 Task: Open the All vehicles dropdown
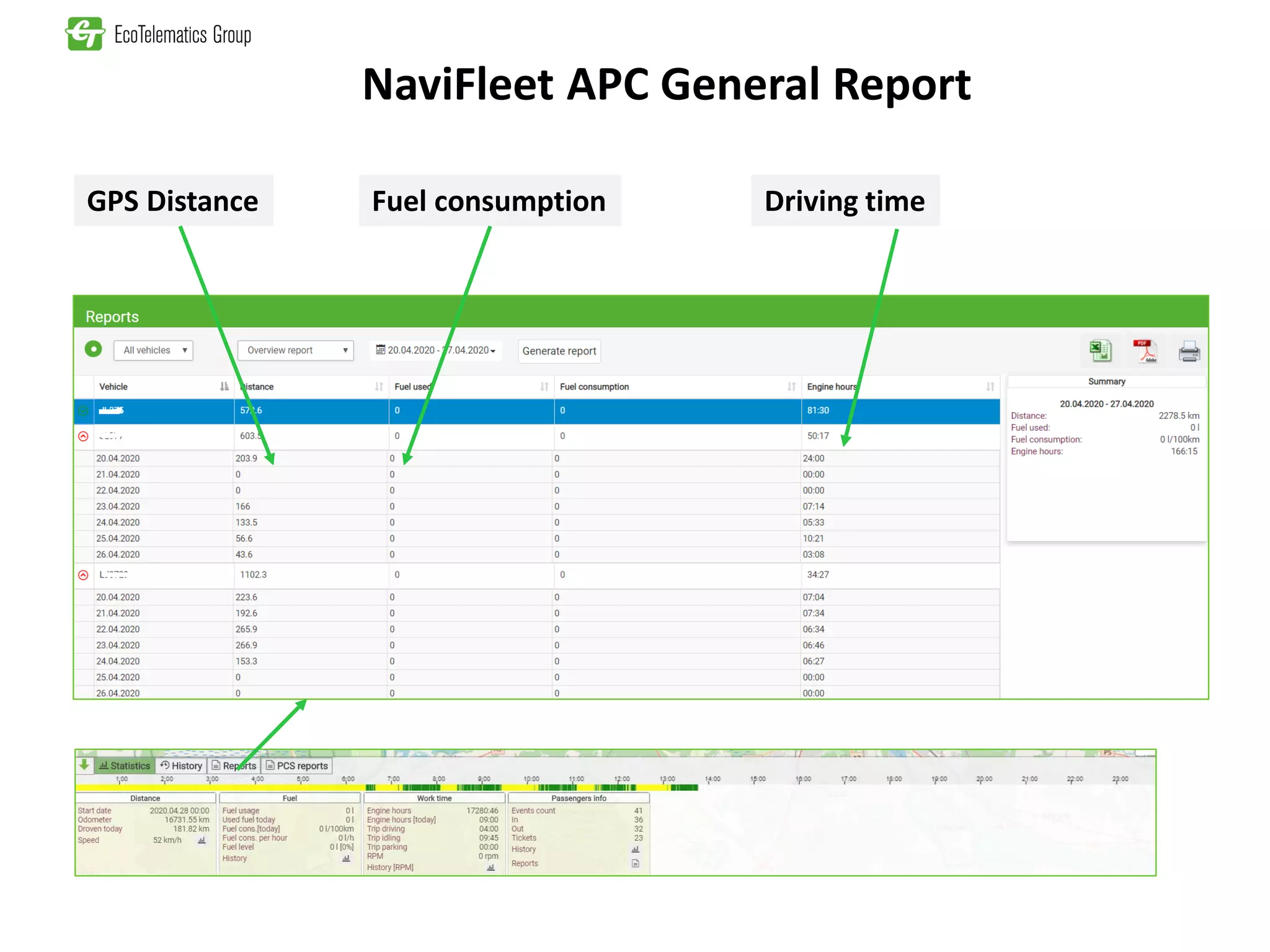pos(153,350)
